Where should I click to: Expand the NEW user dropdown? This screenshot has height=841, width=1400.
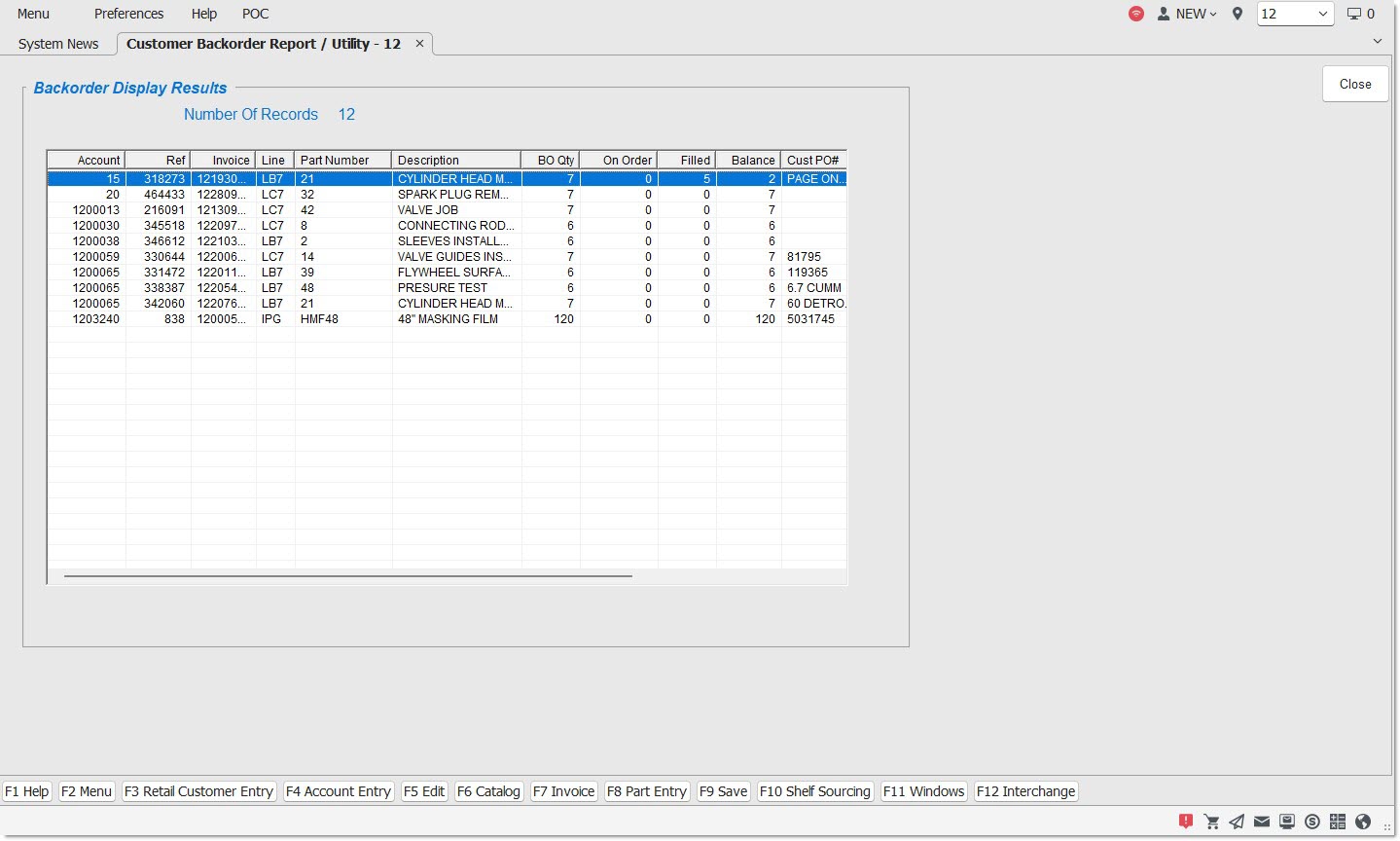coord(1188,14)
